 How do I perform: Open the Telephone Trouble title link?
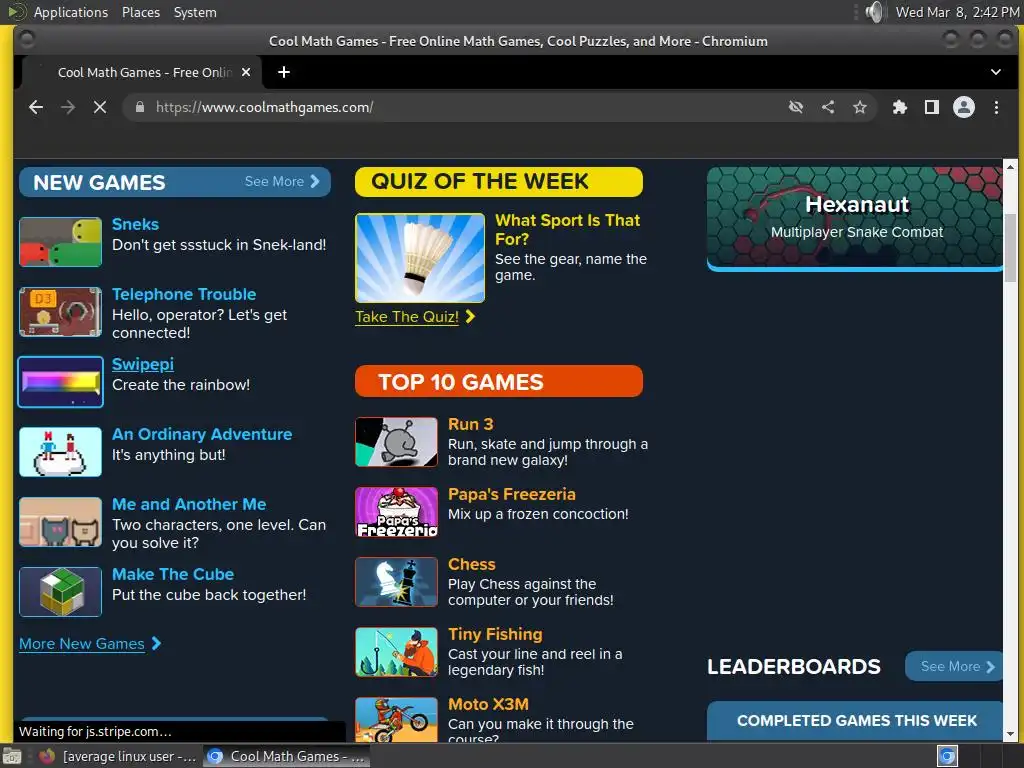[184, 294]
